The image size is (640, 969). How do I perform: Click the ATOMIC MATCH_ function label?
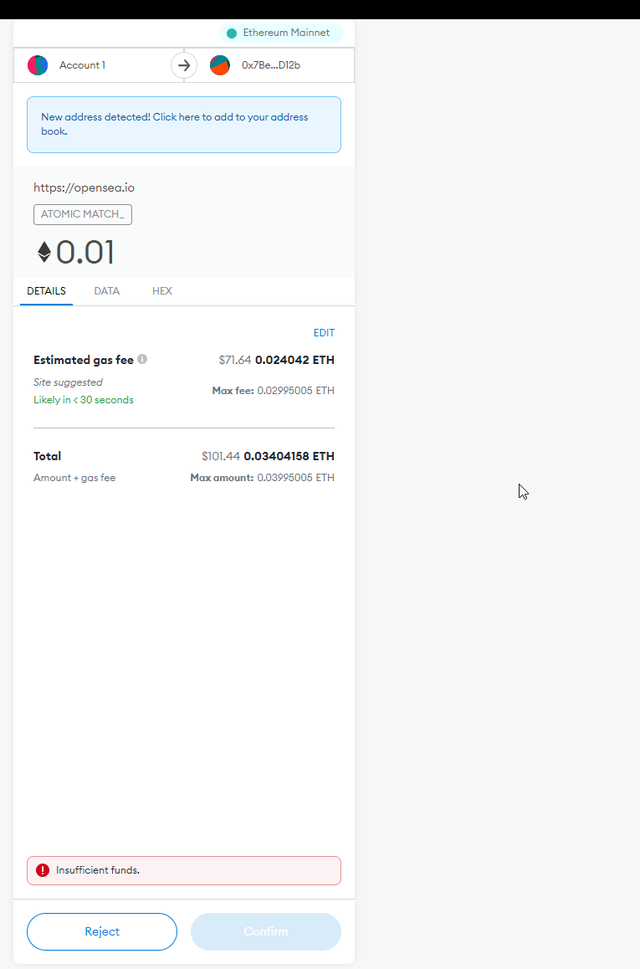(x=83, y=214)
